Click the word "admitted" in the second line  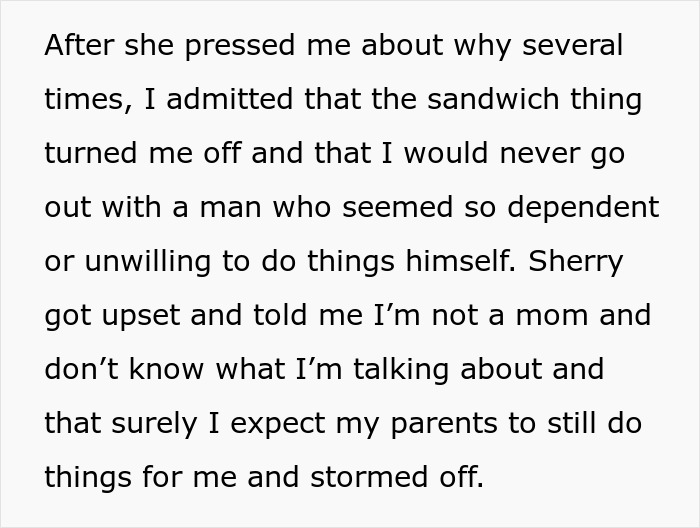coord(229,99)
